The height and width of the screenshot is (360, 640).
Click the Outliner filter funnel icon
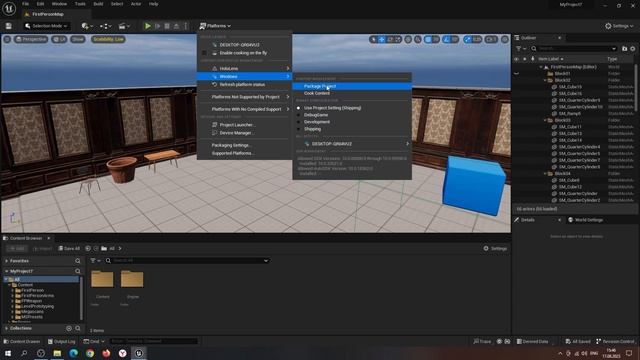tap(520, 49)
